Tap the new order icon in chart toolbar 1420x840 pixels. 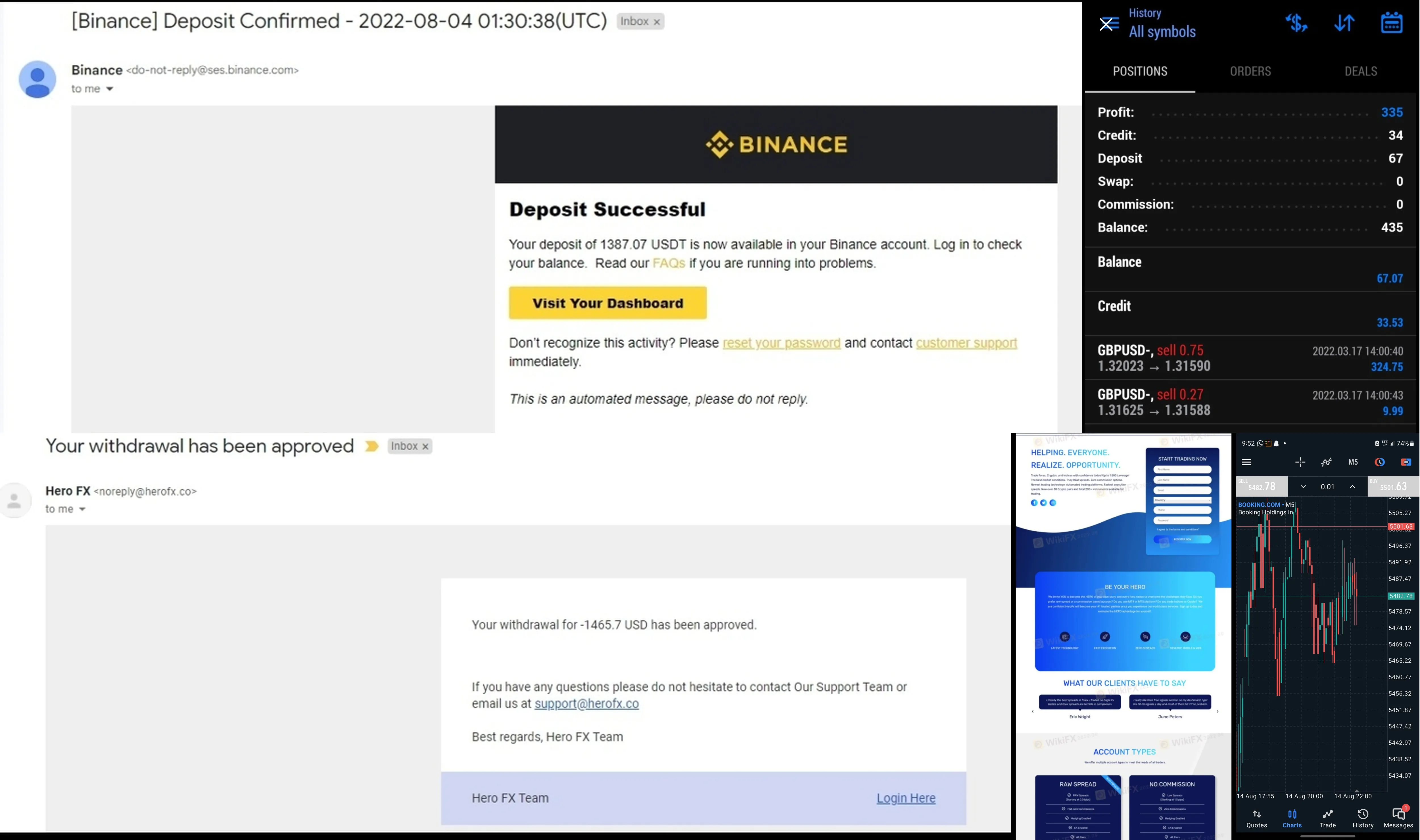(1406, 462)
